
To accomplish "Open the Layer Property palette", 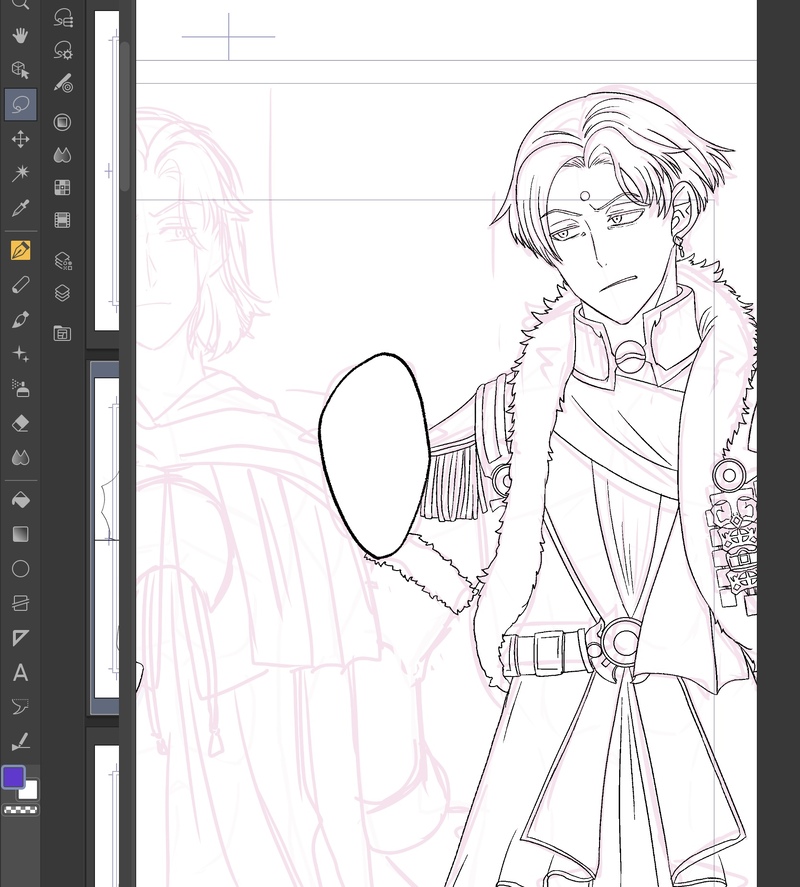I will (x=63, y=261).
